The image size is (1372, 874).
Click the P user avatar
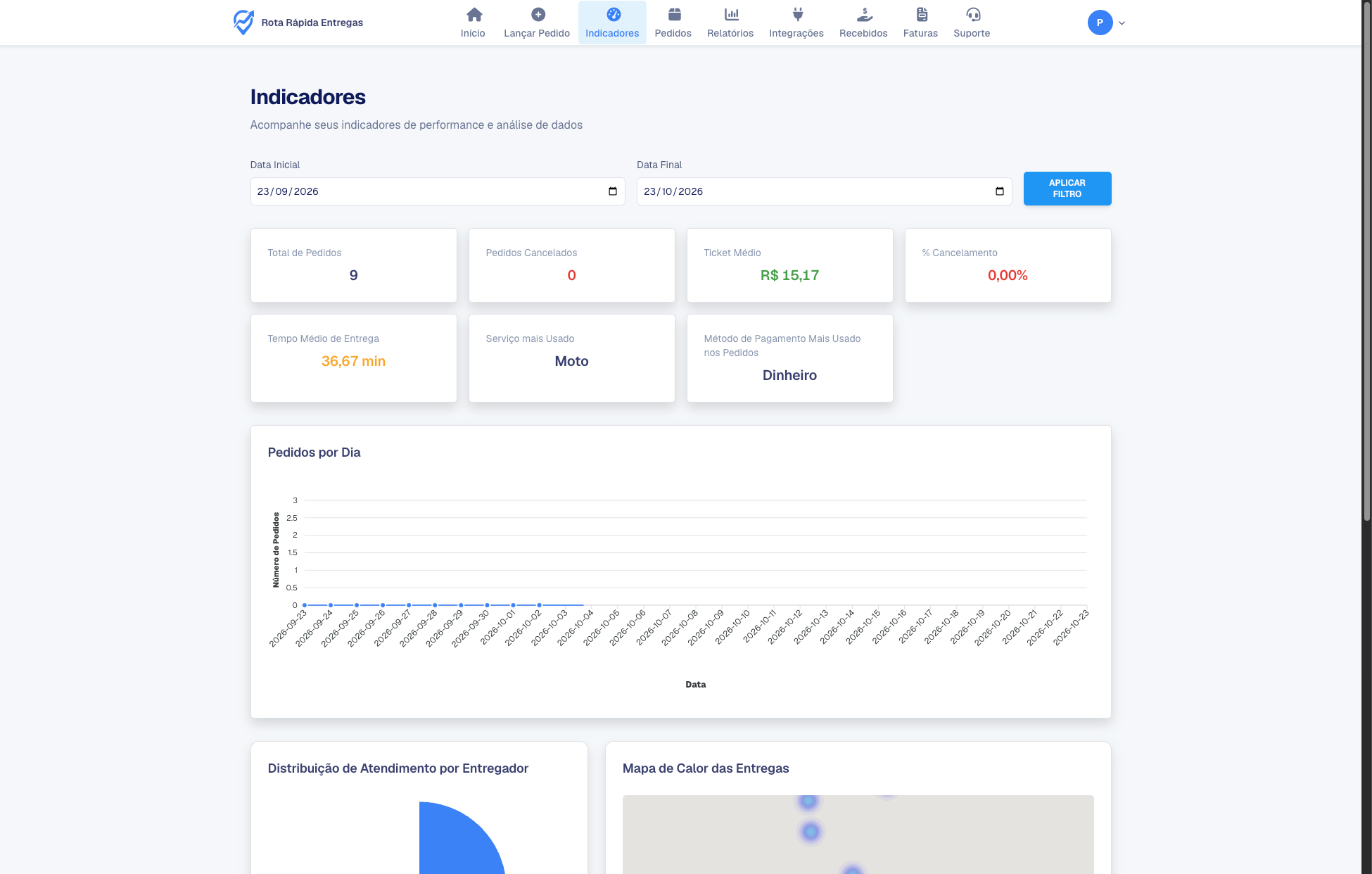pyautogui.click(x=1100, y=22)
